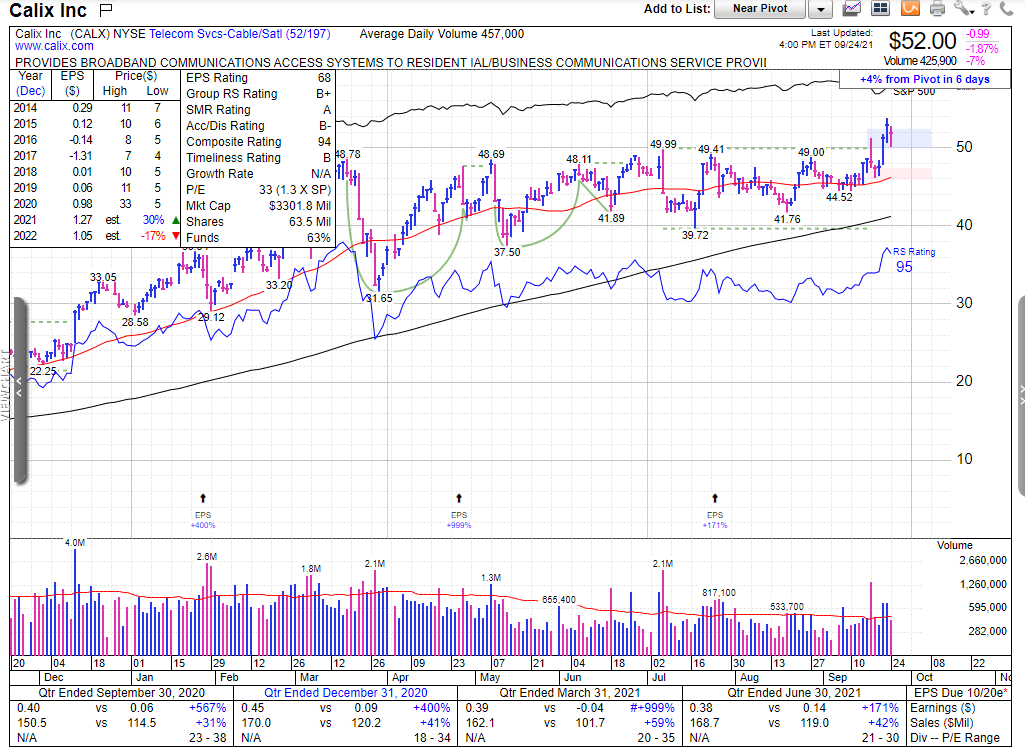This screenshot has width=1025, height=752.
Task: Open the Add to List dropdown arrow
Action: (820, 9)
